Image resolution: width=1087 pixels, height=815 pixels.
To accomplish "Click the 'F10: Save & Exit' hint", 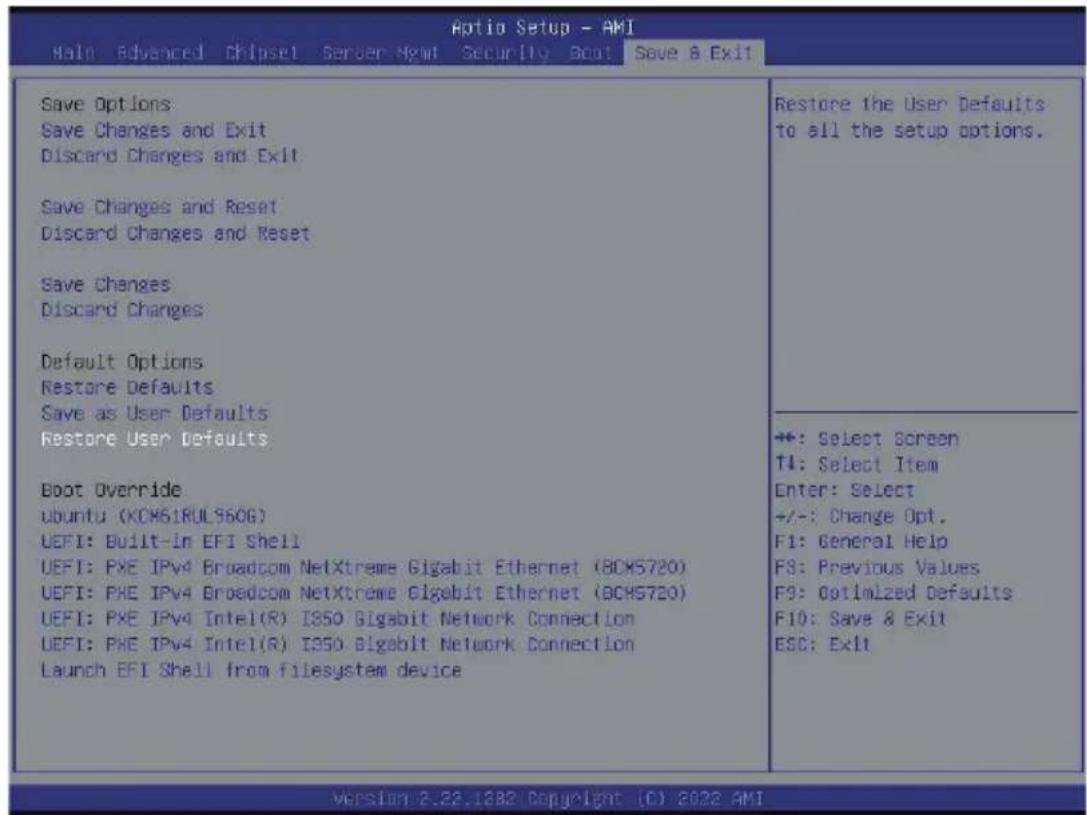I will [x=860, y=619].
